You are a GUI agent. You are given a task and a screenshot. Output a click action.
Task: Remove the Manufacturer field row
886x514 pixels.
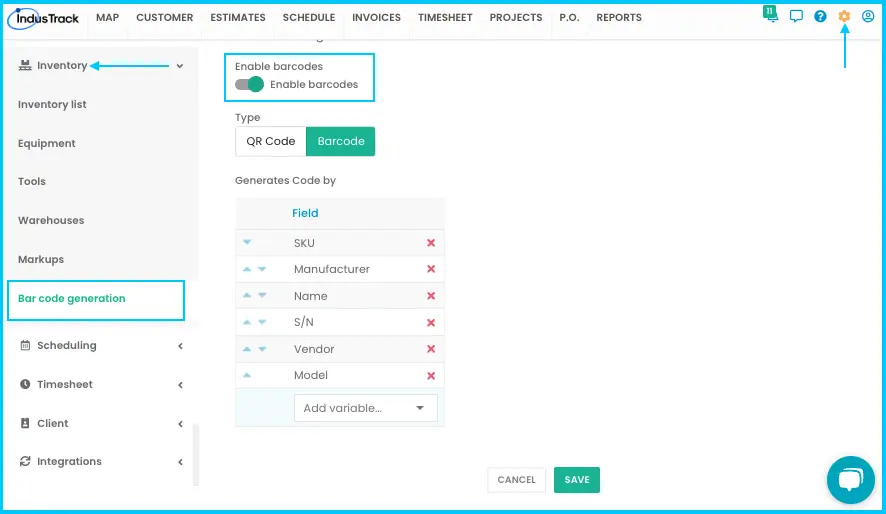[x=431, y=269]
